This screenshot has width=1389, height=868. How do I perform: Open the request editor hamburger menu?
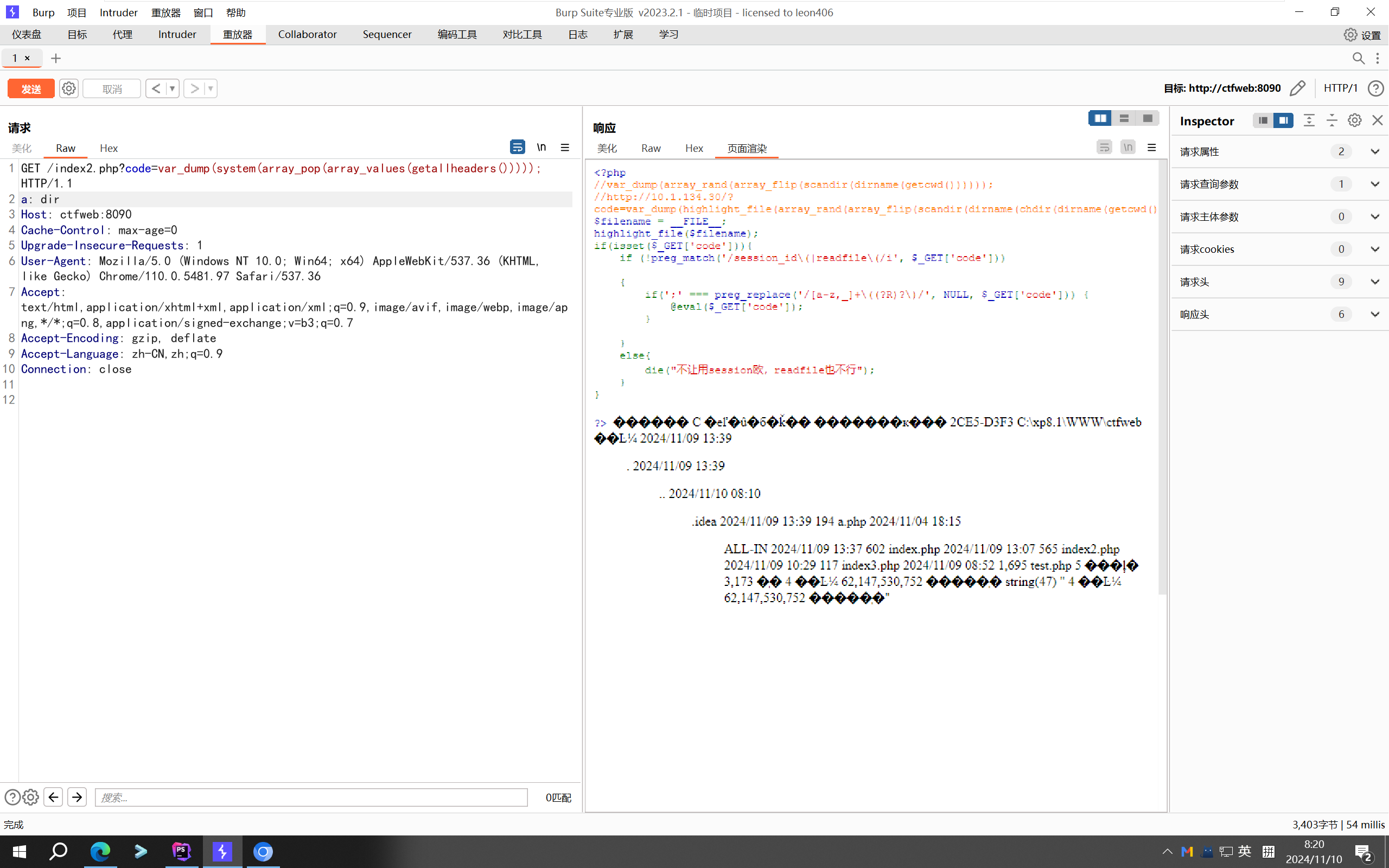(x=565, y=147)
